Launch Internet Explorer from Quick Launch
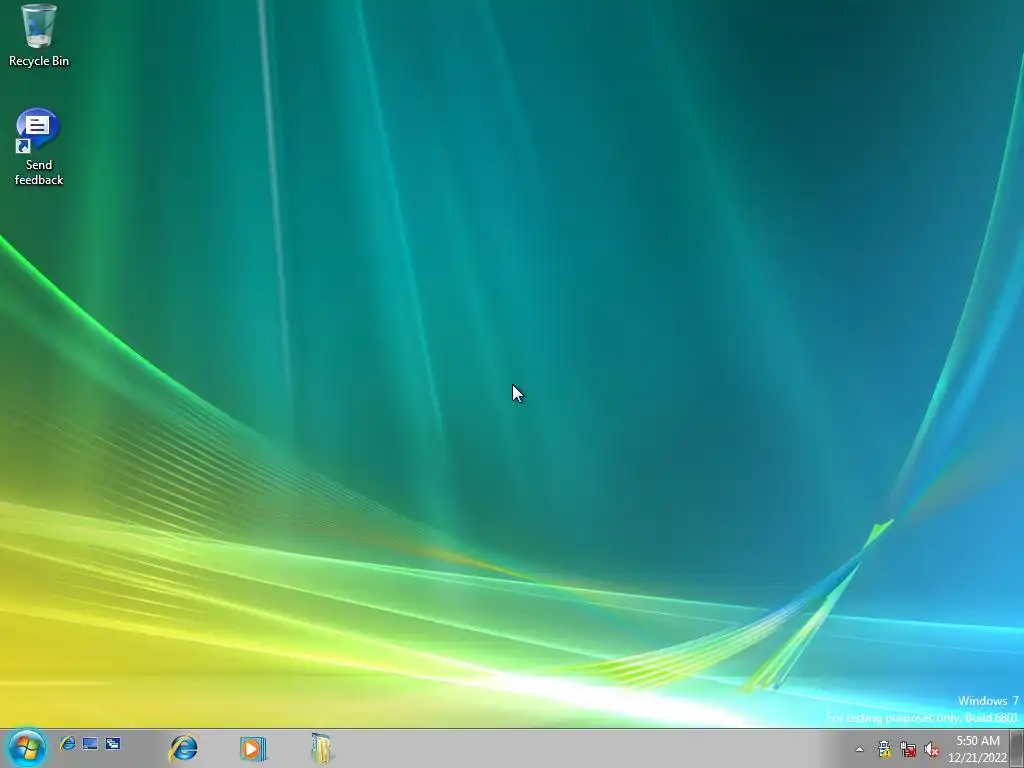 [67, 743]
